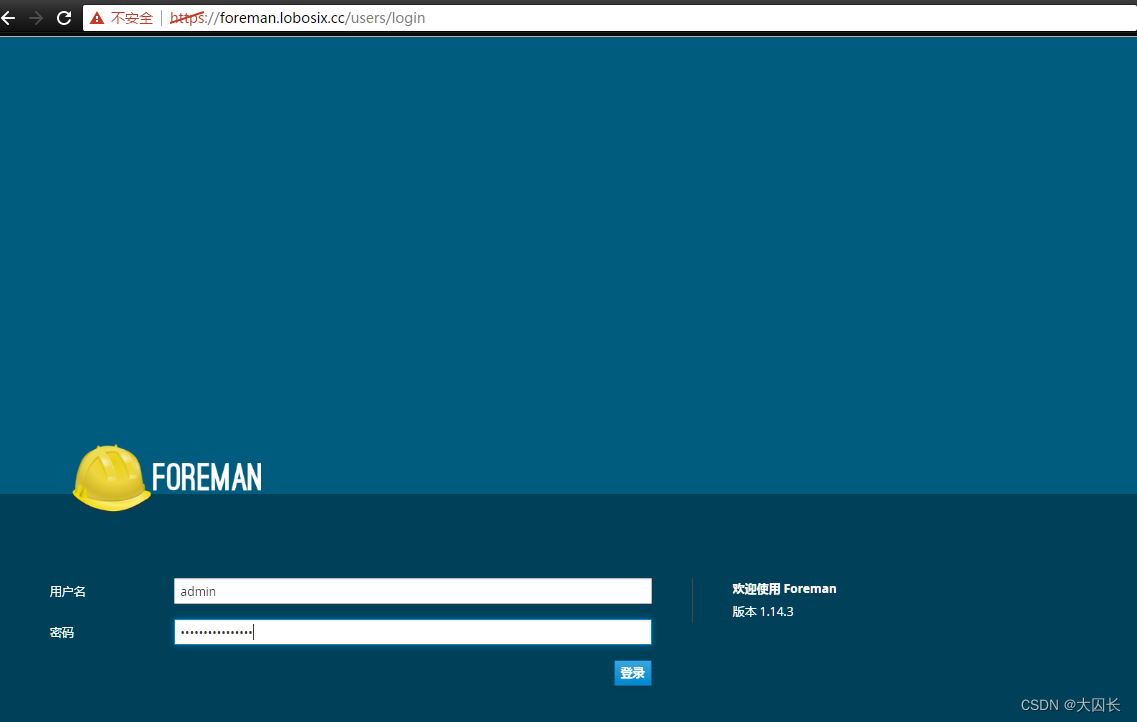
Task: Click the Foreman yellow hard hat logo
Action: 111,478
